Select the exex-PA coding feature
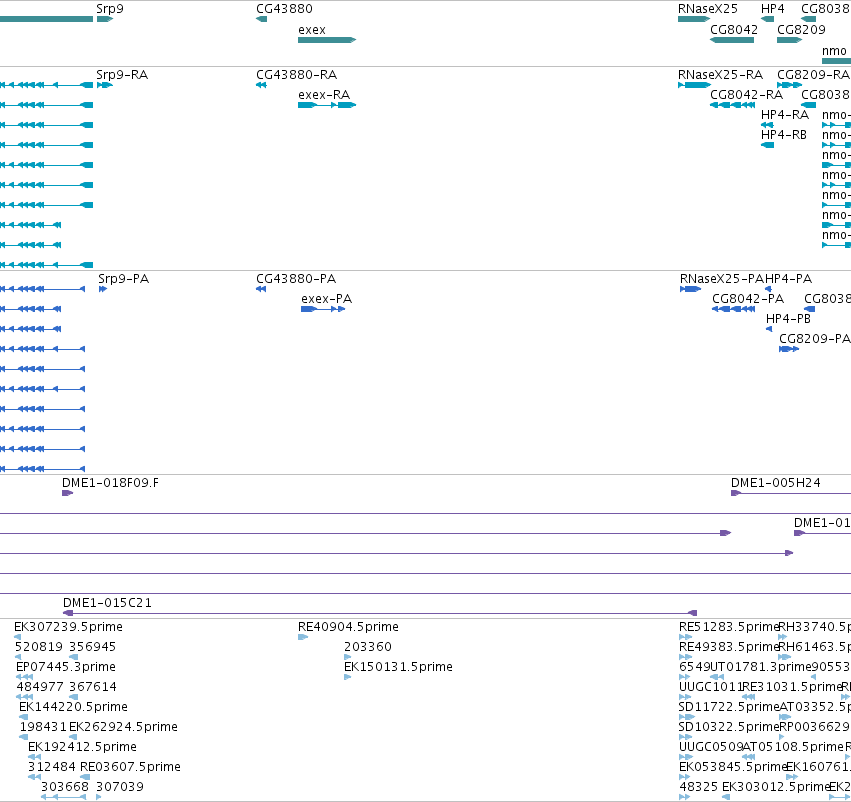This screenshot has height=802, width=851. tap(323, 309)
